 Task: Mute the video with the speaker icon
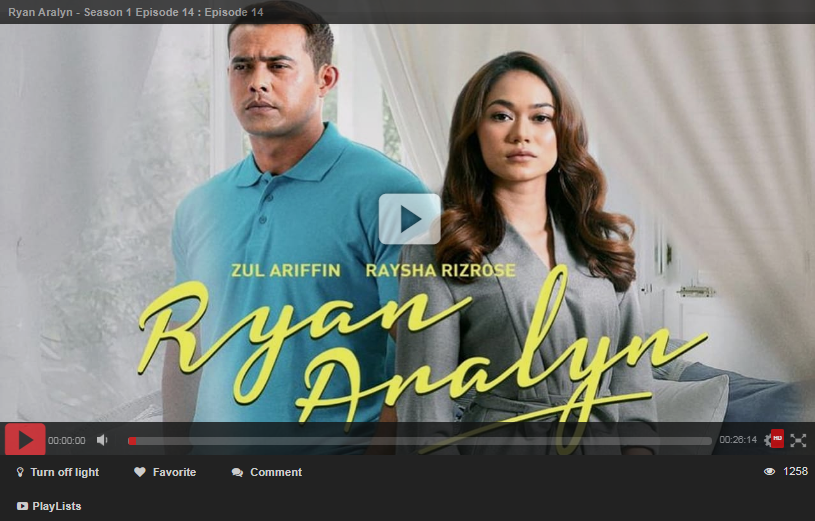coord(102,440)
